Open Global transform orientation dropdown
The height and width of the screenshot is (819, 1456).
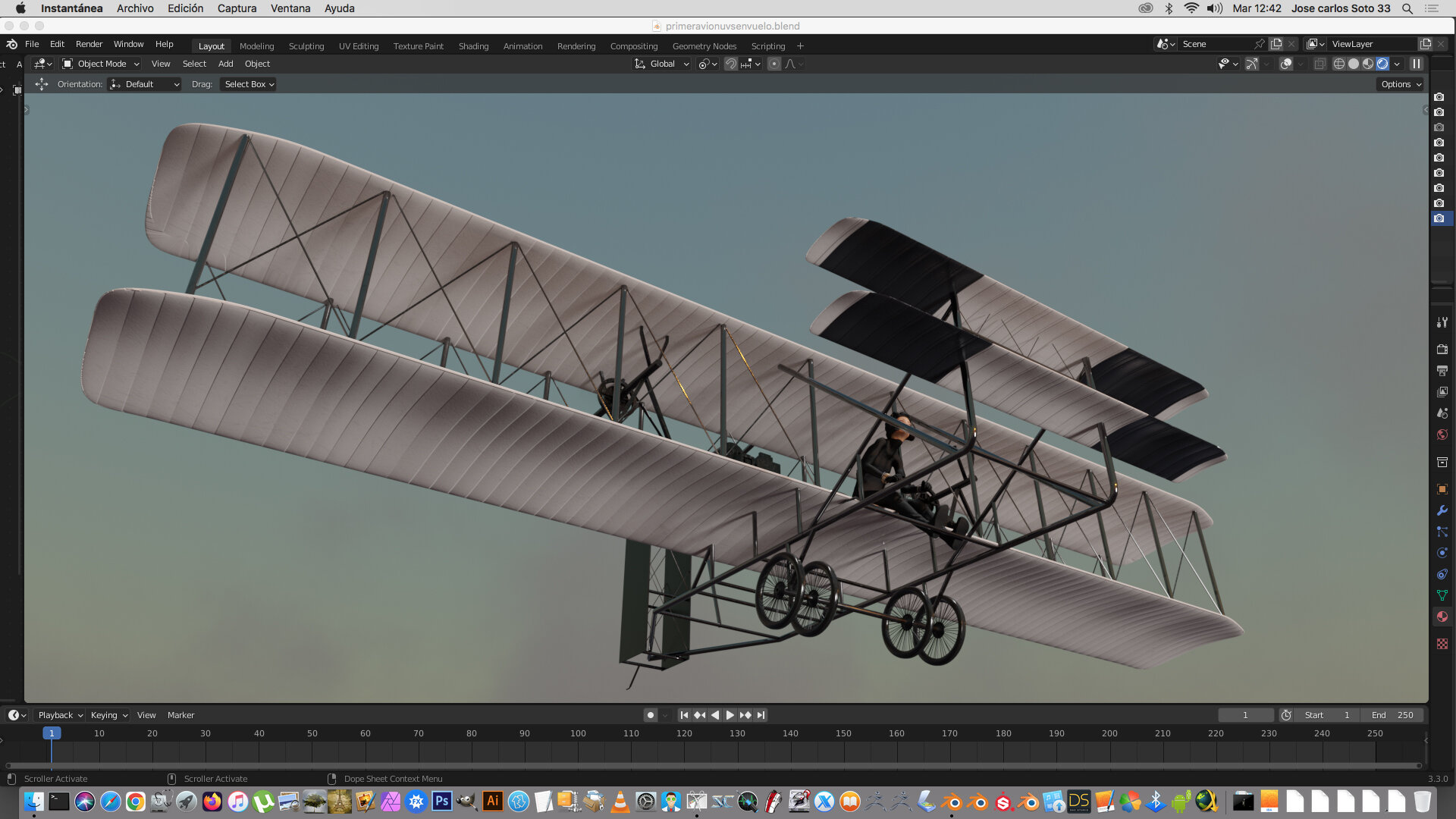[662, 64]
